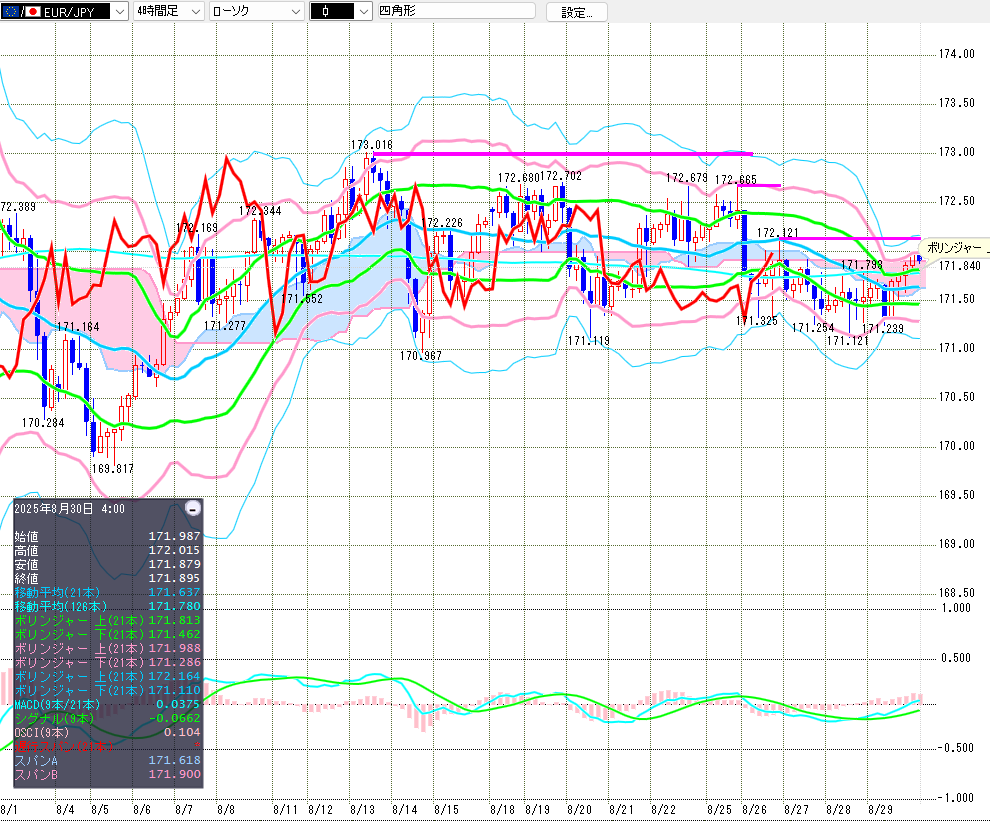Image resolution: width=990 pixels, height=821 pixels.
Task: Click the 174.00 price axis label
Action: pyautogui.click(x=957, y=54)
